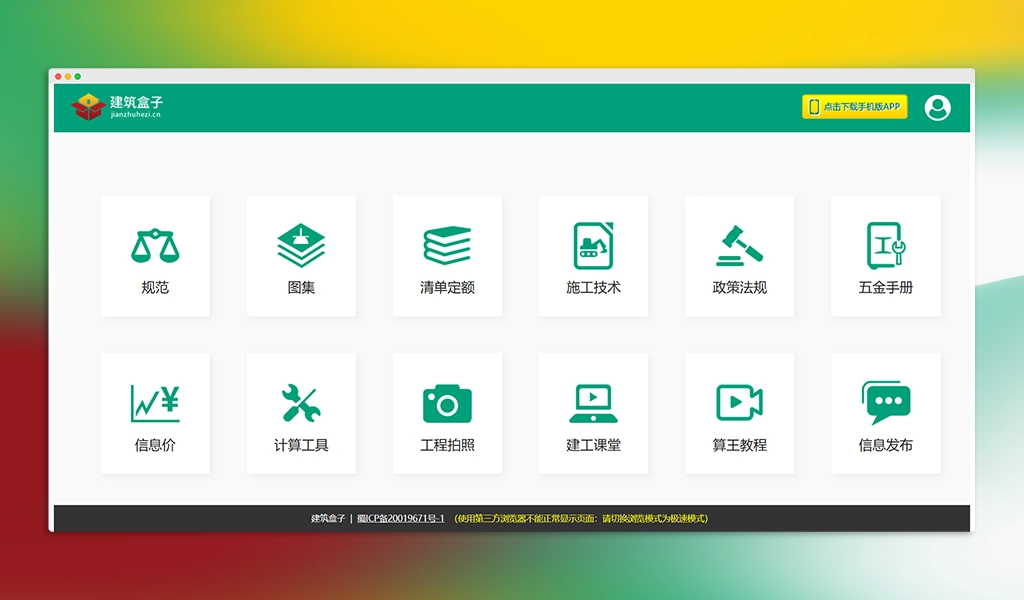This screenshot has height=600, width=1024.
Task: Click the yellow browser mode notice in footer
Action: coord(581,518)
